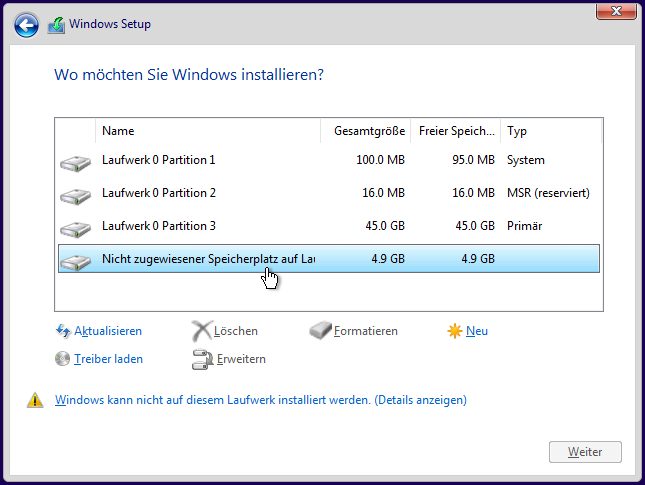Select the drive icon for Laufwerk 0 Partition 2
The image size is (645, 485).
[75, 196]
